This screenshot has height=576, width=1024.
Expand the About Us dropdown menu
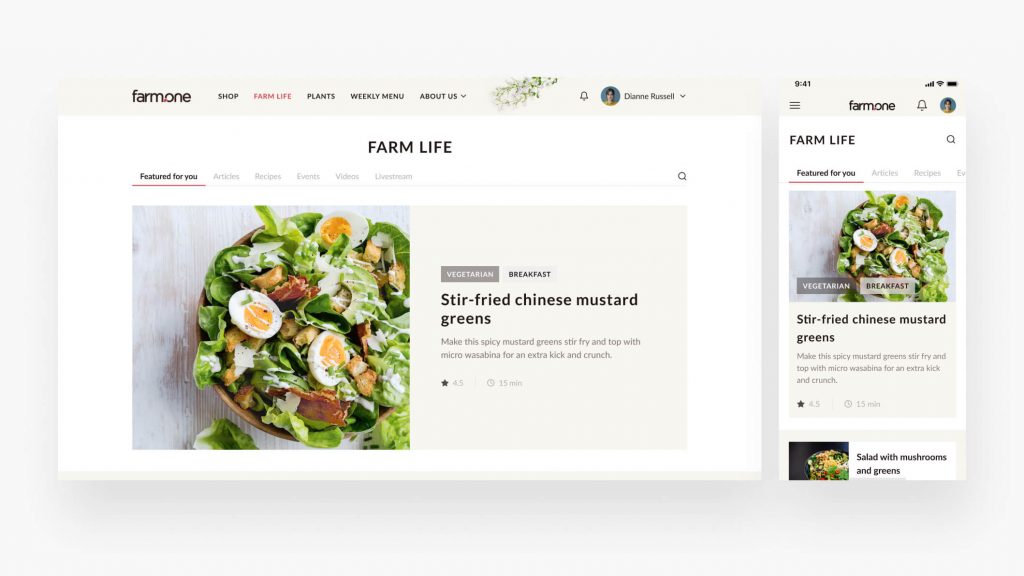(443, 96)
